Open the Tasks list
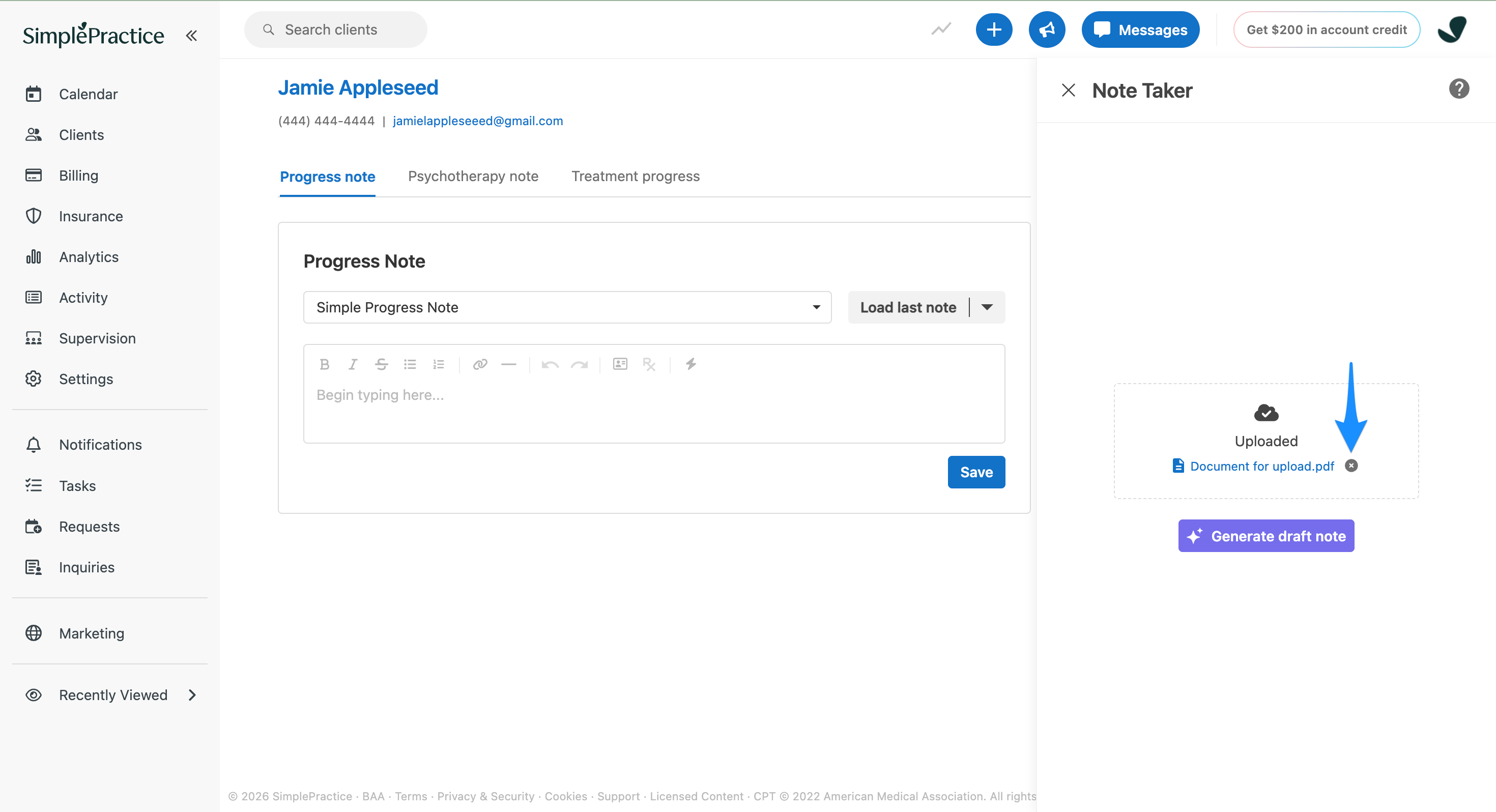Image resolution: width=1496 pixels, height=812 pixels. [x=77, y=485]
